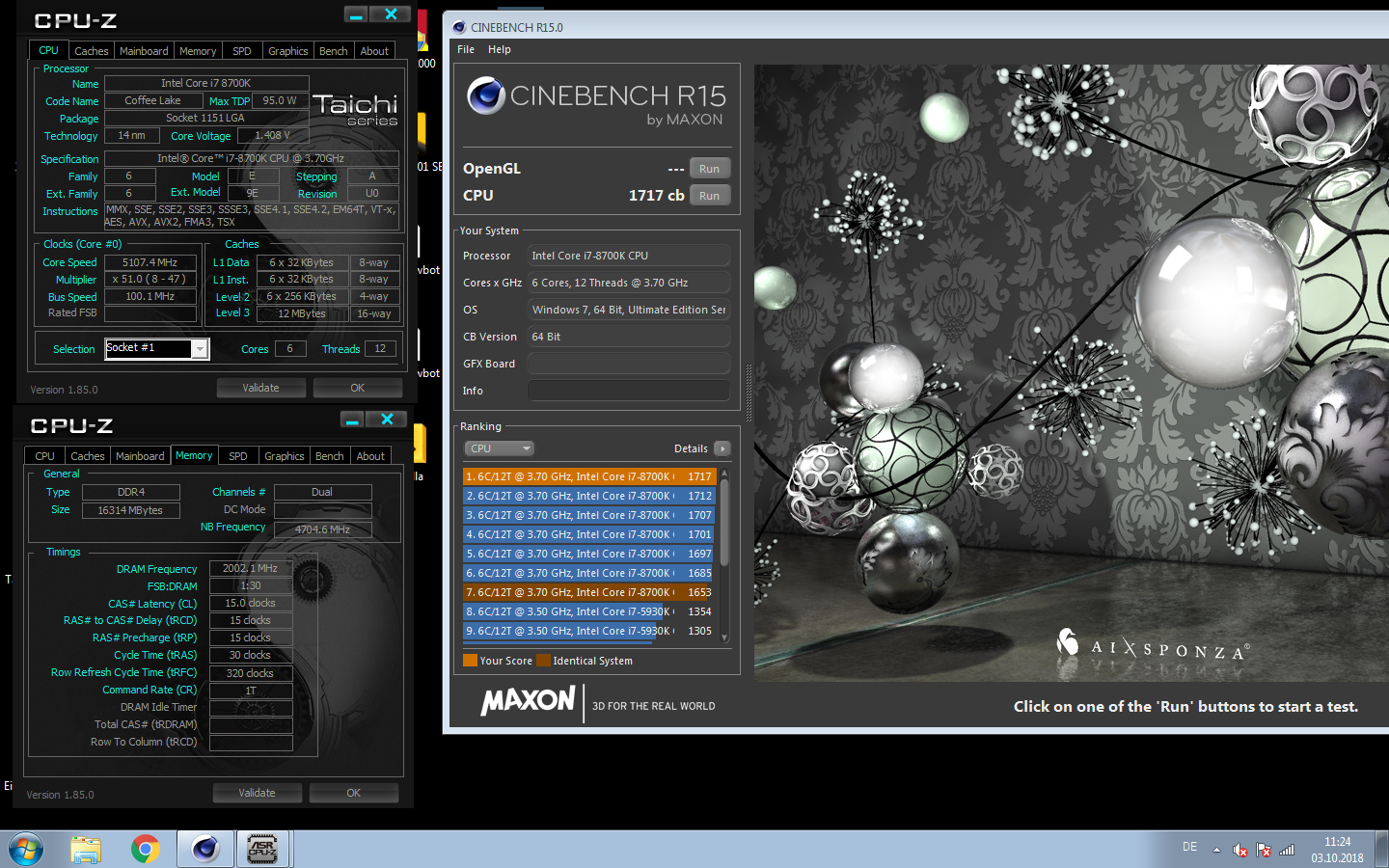Open the Graphics tab in the top CPU-Z window
The width and height of the screenshot is (1389, 868).
click(288, 51)
